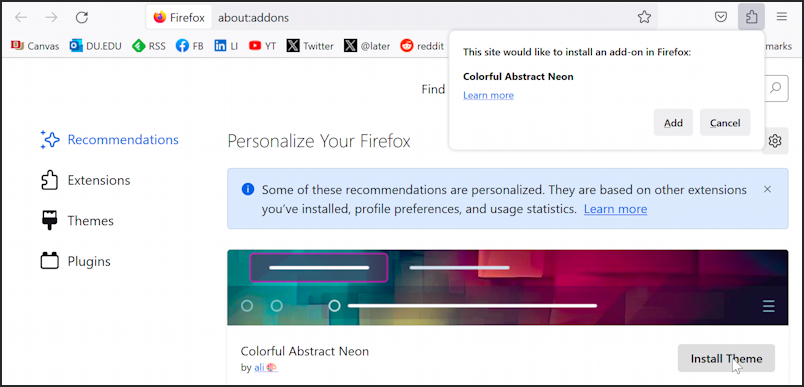
Task: Open the Firefox hamburger application menu
Action: [781, 17]
